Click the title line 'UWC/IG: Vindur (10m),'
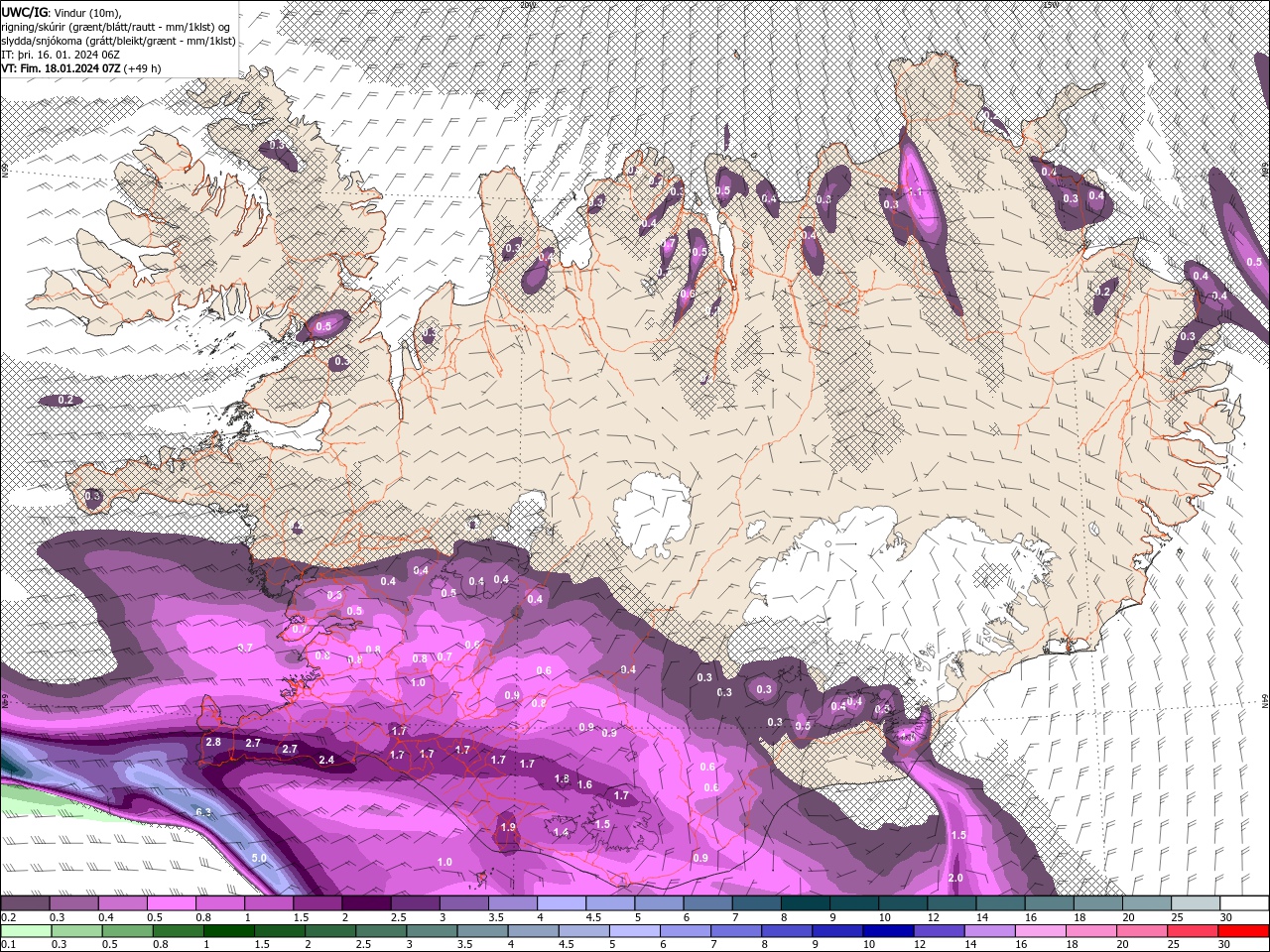Screen dimensions: 1270x952 point(61,12)
